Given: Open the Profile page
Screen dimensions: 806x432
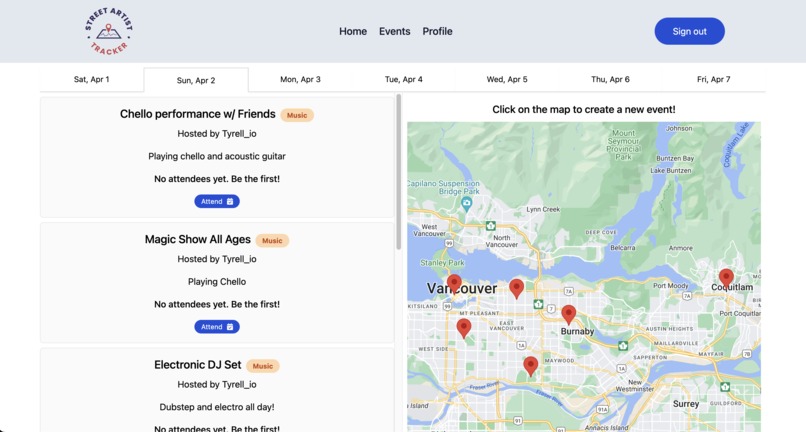Looking at the screenshot, I should coord(437,31).
